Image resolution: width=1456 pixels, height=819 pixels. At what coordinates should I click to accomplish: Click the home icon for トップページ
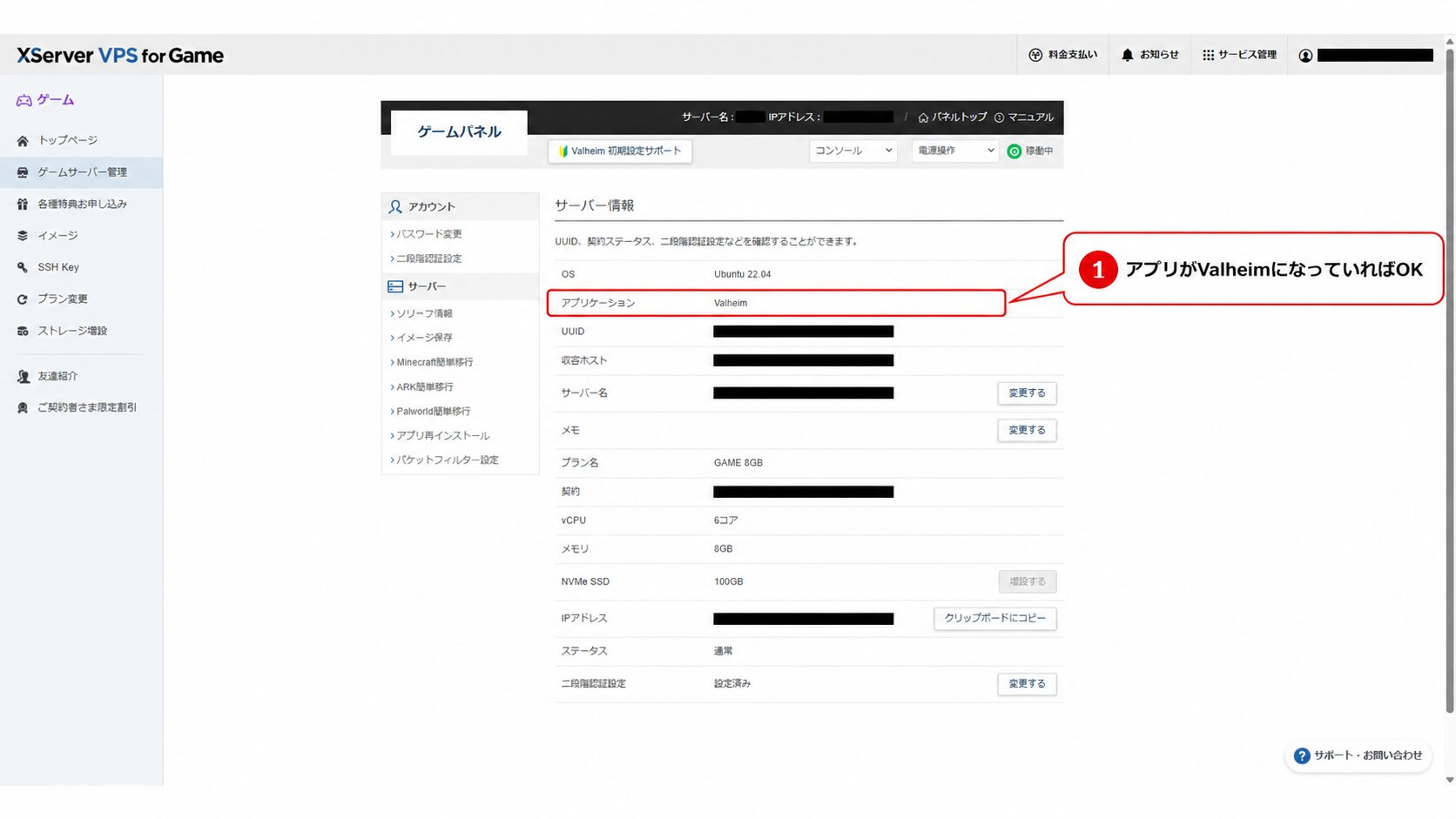23,140
